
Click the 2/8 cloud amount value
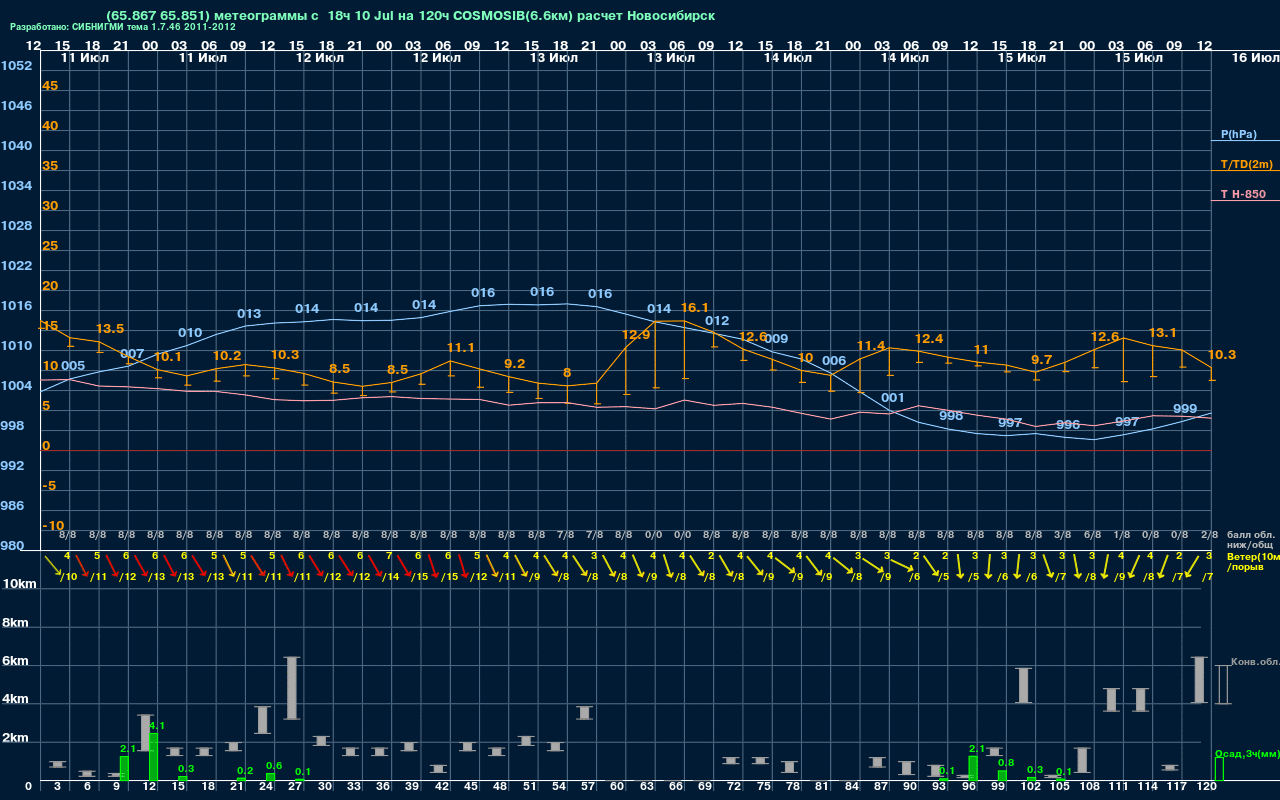click(1209, 535)
